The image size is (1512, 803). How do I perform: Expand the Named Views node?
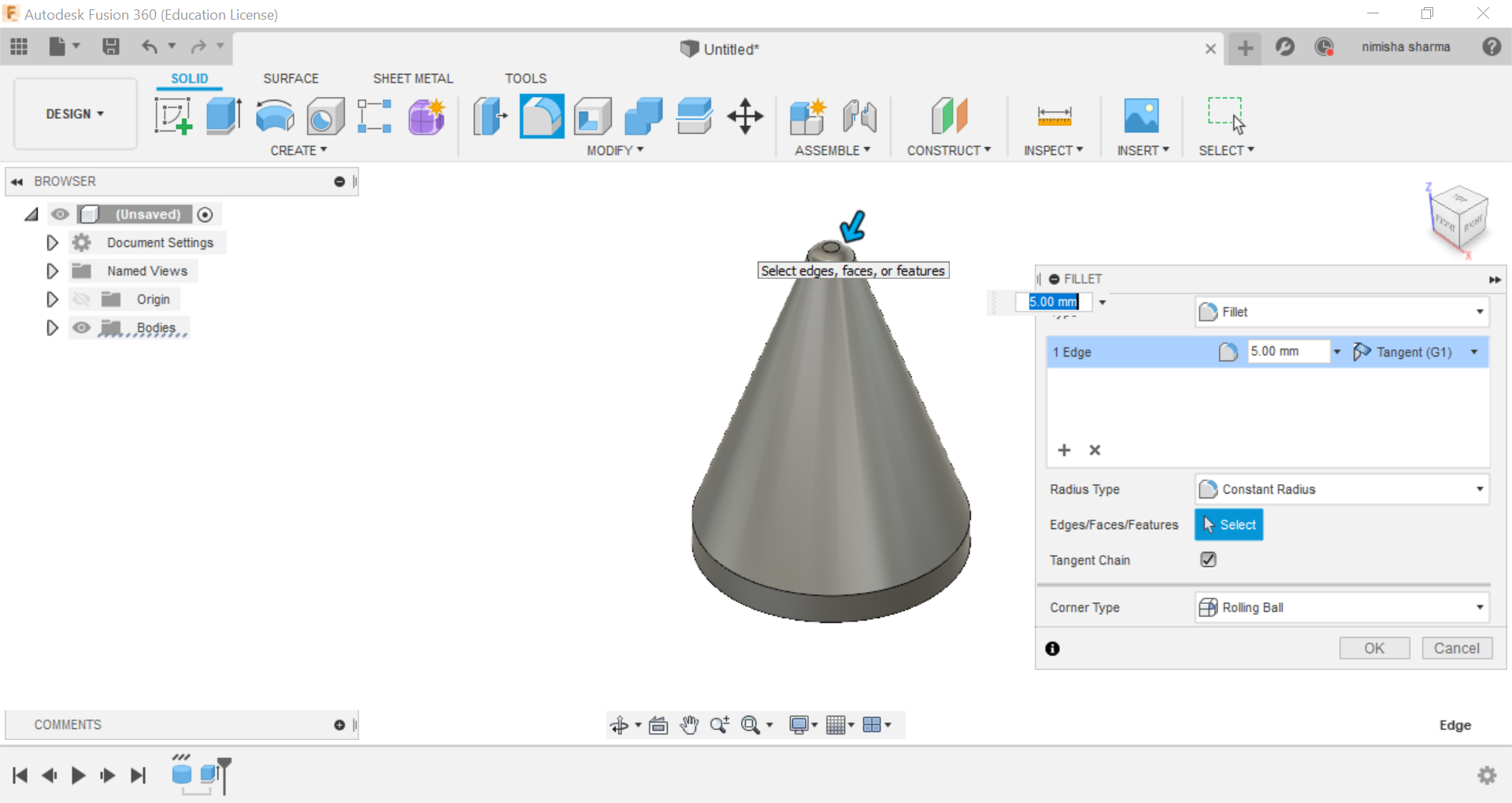click(x=52, y=271)
